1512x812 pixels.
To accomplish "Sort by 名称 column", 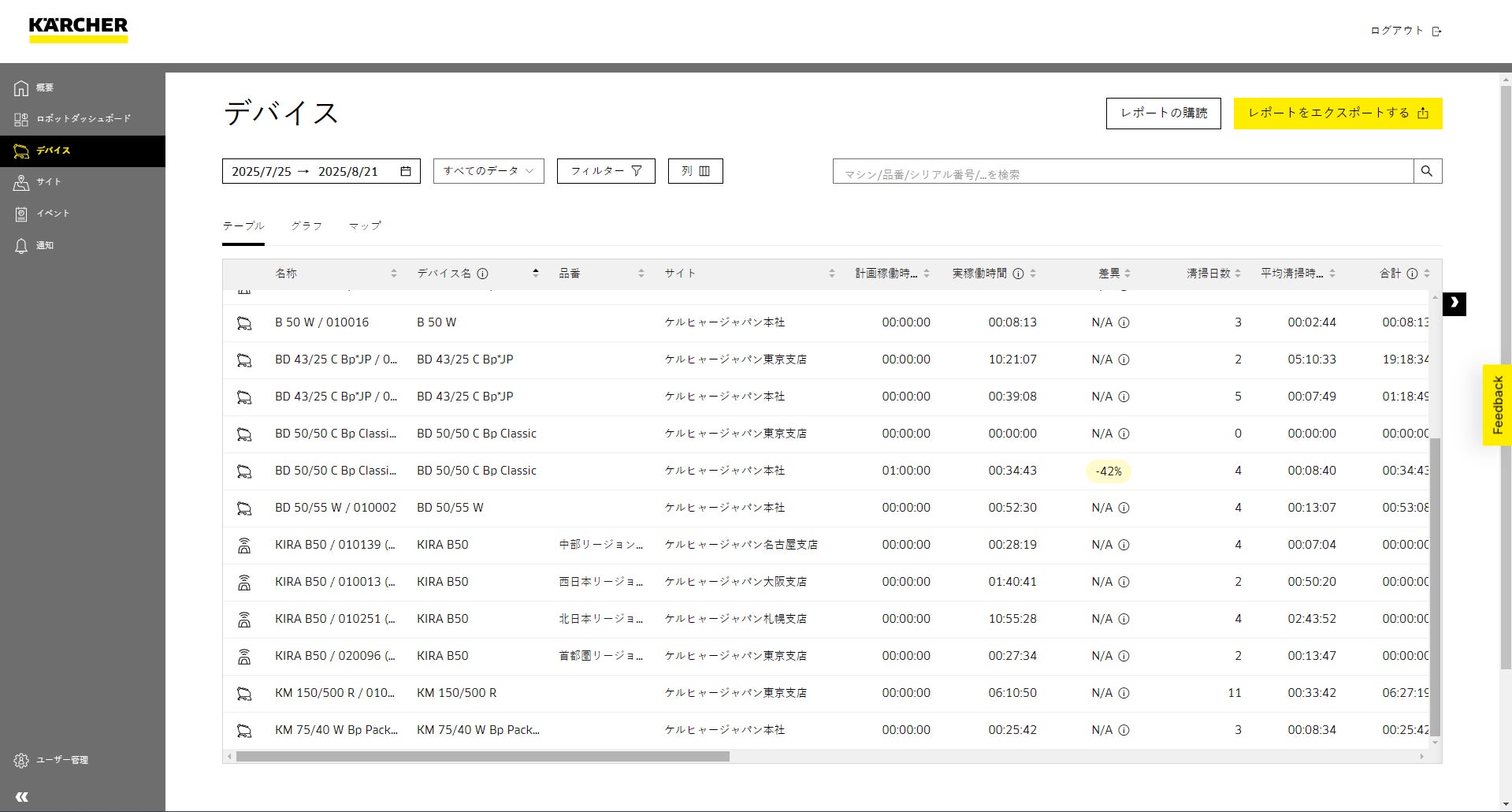I will 394,274.
